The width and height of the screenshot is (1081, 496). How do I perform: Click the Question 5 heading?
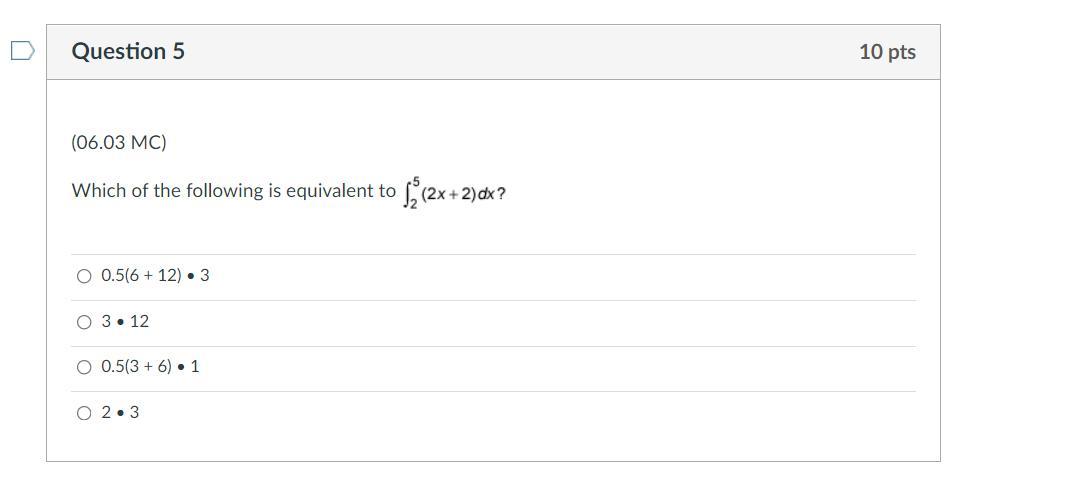click(128, 51)
